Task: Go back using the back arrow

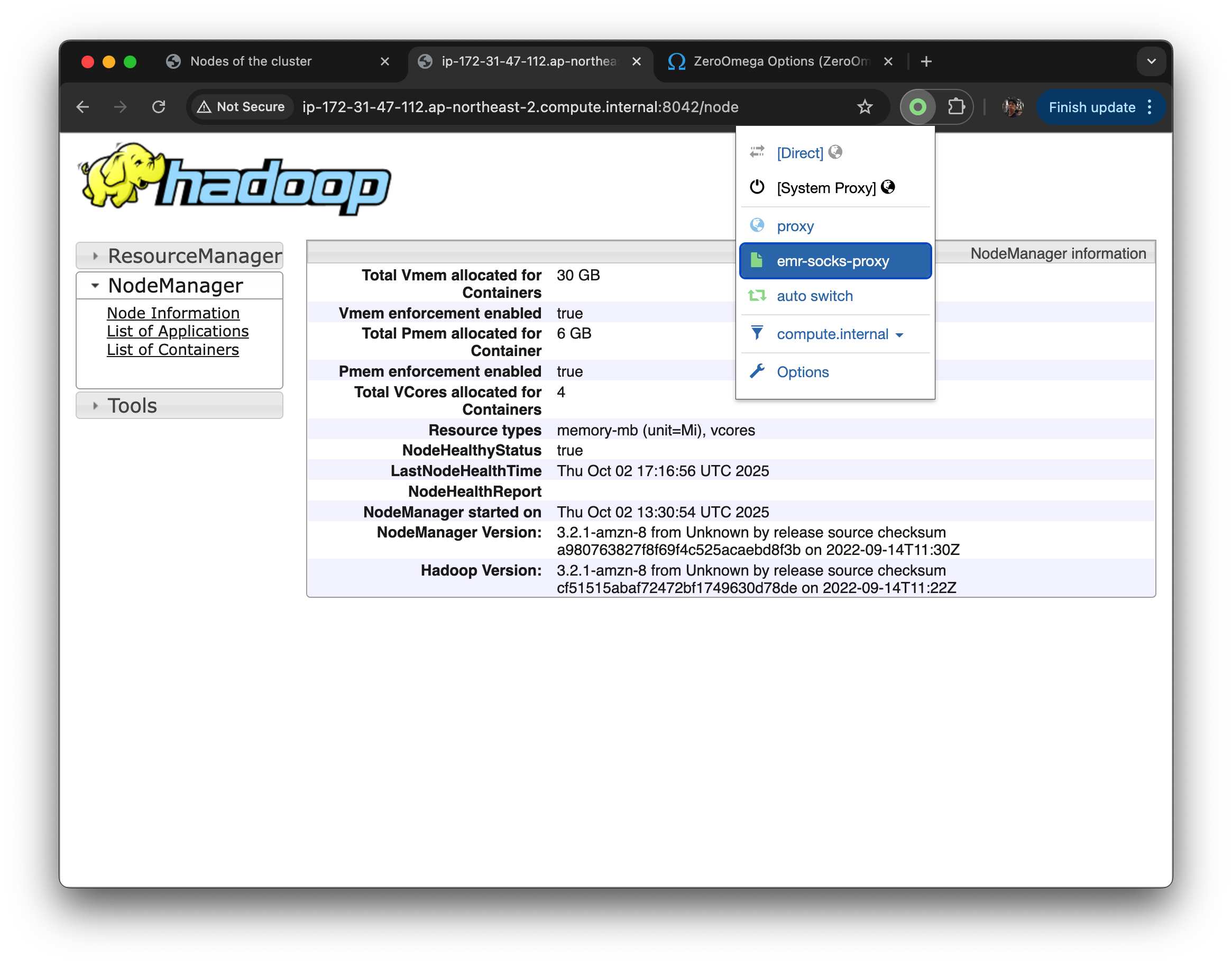Action: pyautogui.click(x=83, y=106)
